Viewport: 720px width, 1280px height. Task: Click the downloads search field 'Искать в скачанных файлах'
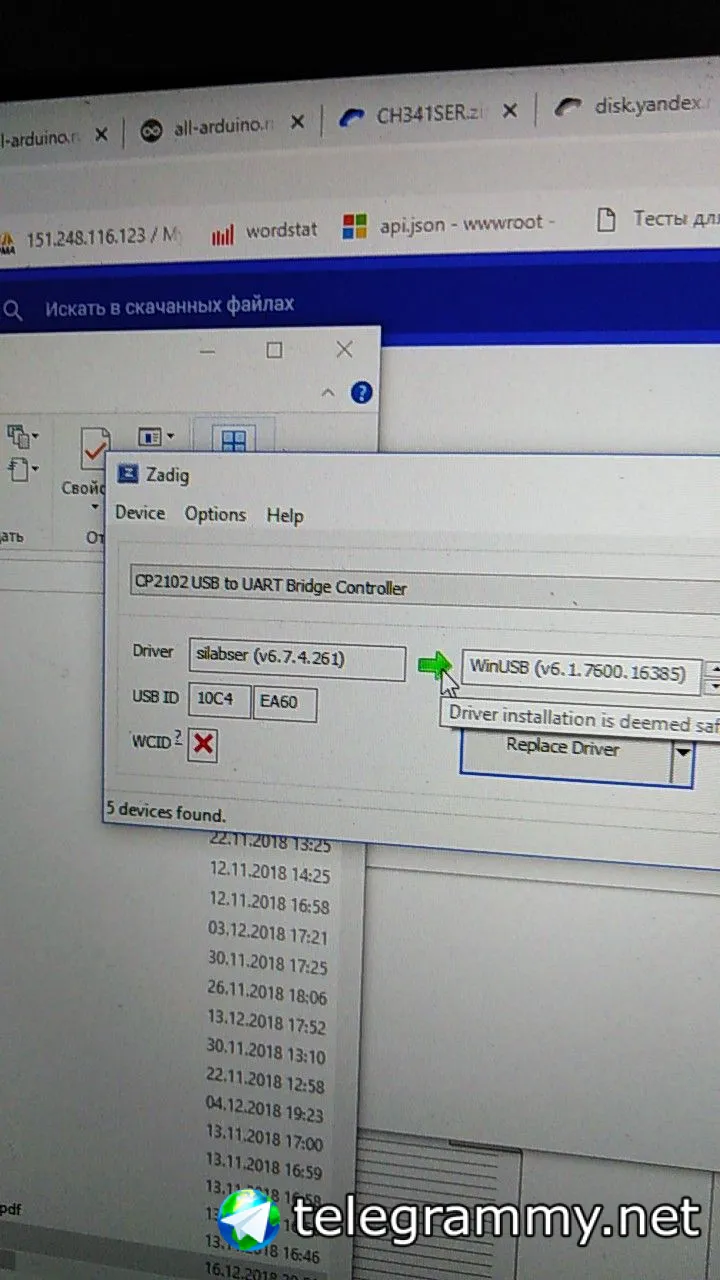(x=169, y=305)
